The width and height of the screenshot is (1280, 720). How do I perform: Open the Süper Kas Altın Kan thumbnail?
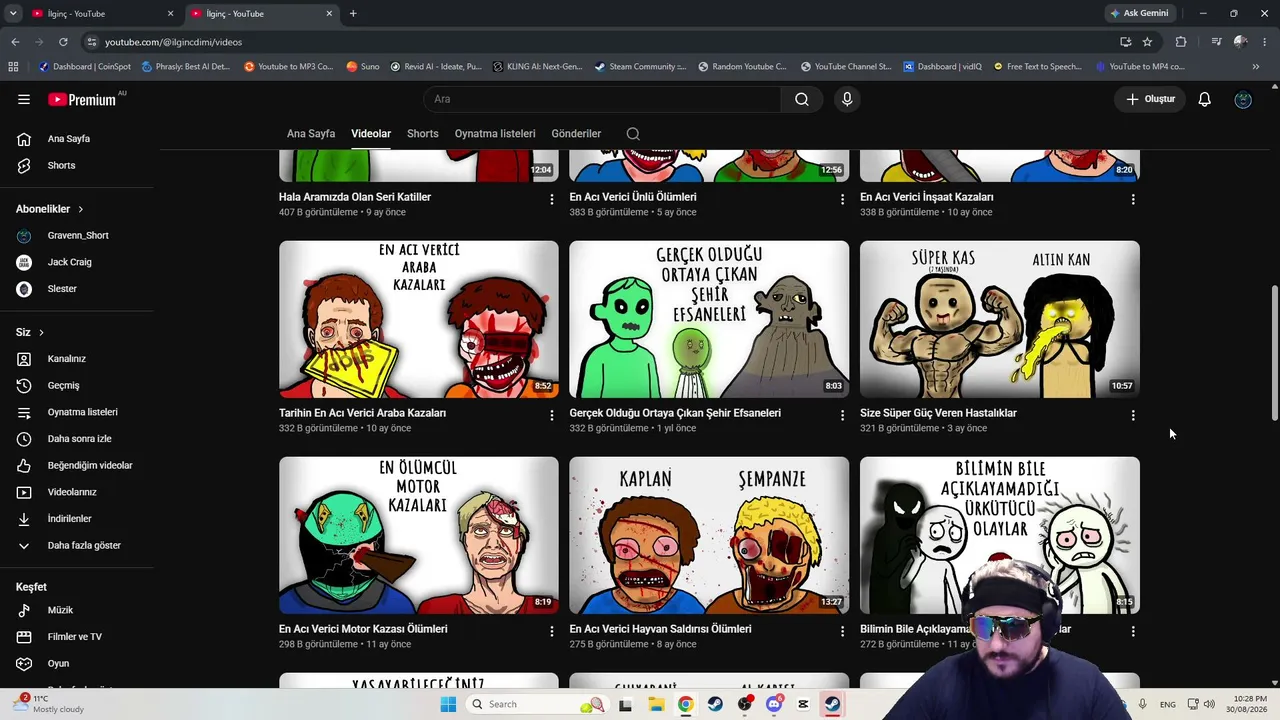point(1000,319)
